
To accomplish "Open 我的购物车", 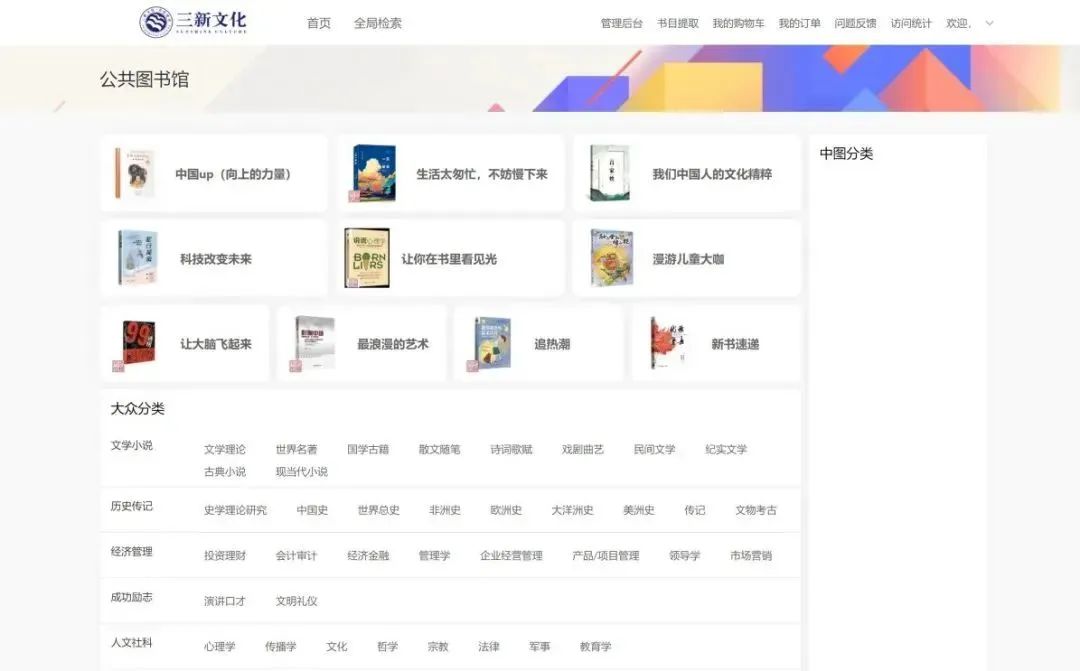I will click(738, 20).
